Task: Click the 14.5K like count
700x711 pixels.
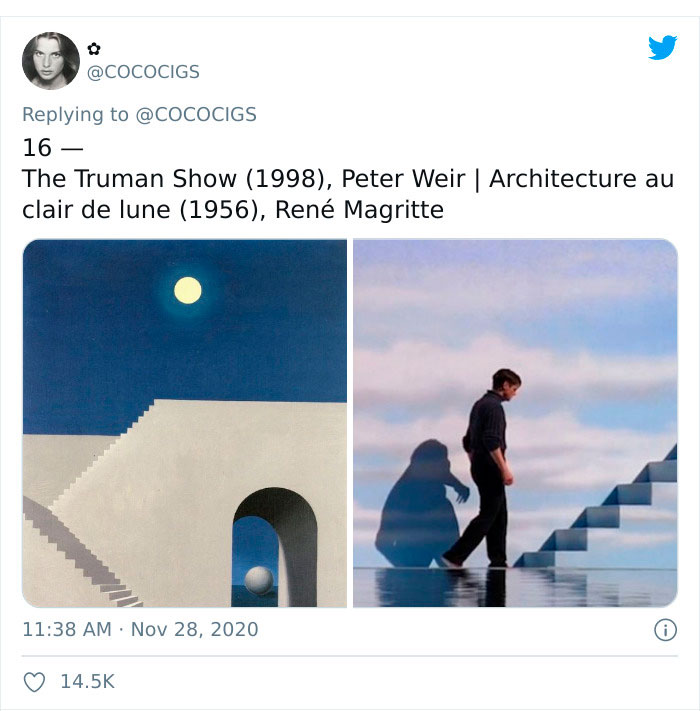Action: [87, 682]
